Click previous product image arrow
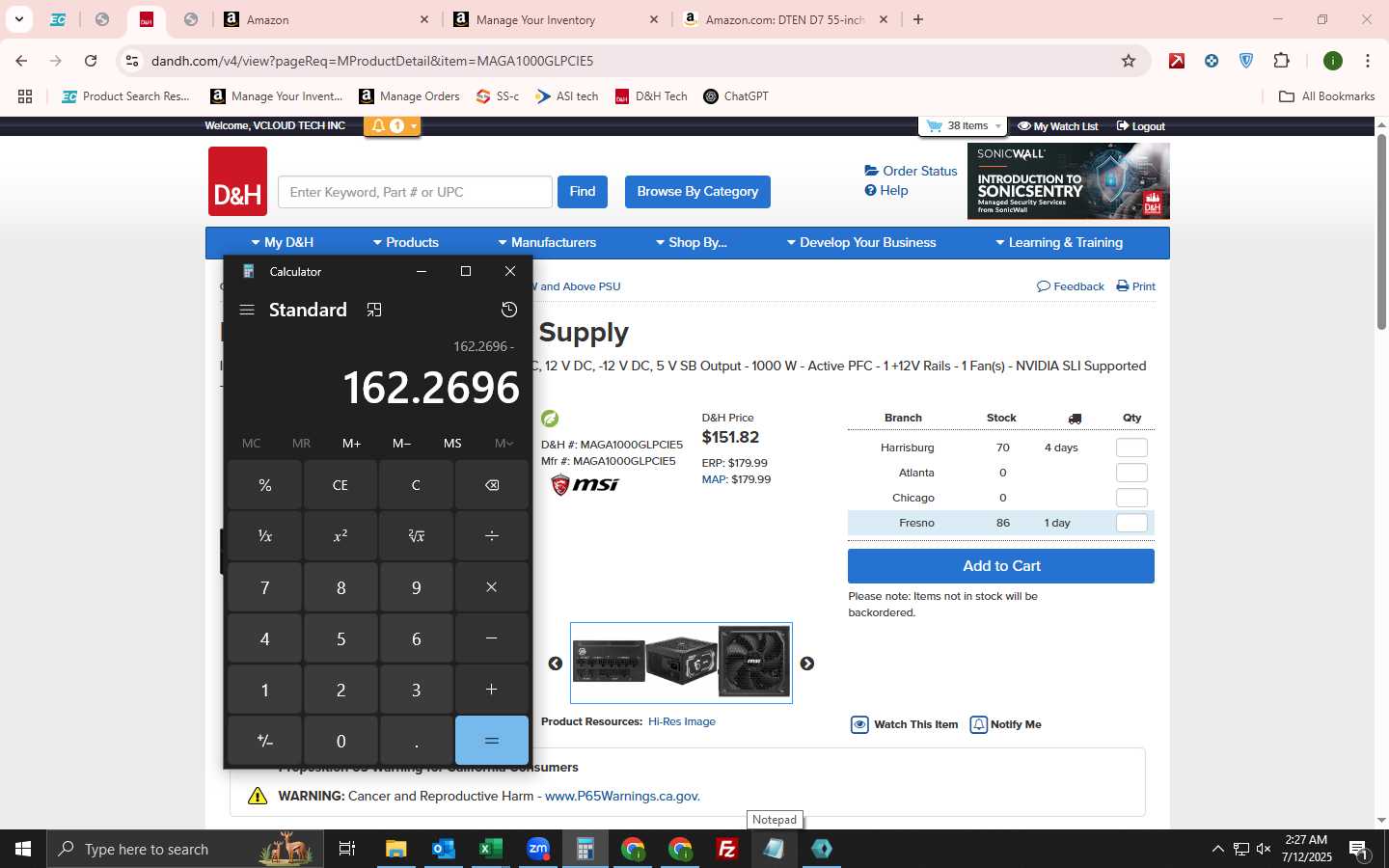Image resolution: width=1389 pixels, height=868 pixels. tap(556, 664)
